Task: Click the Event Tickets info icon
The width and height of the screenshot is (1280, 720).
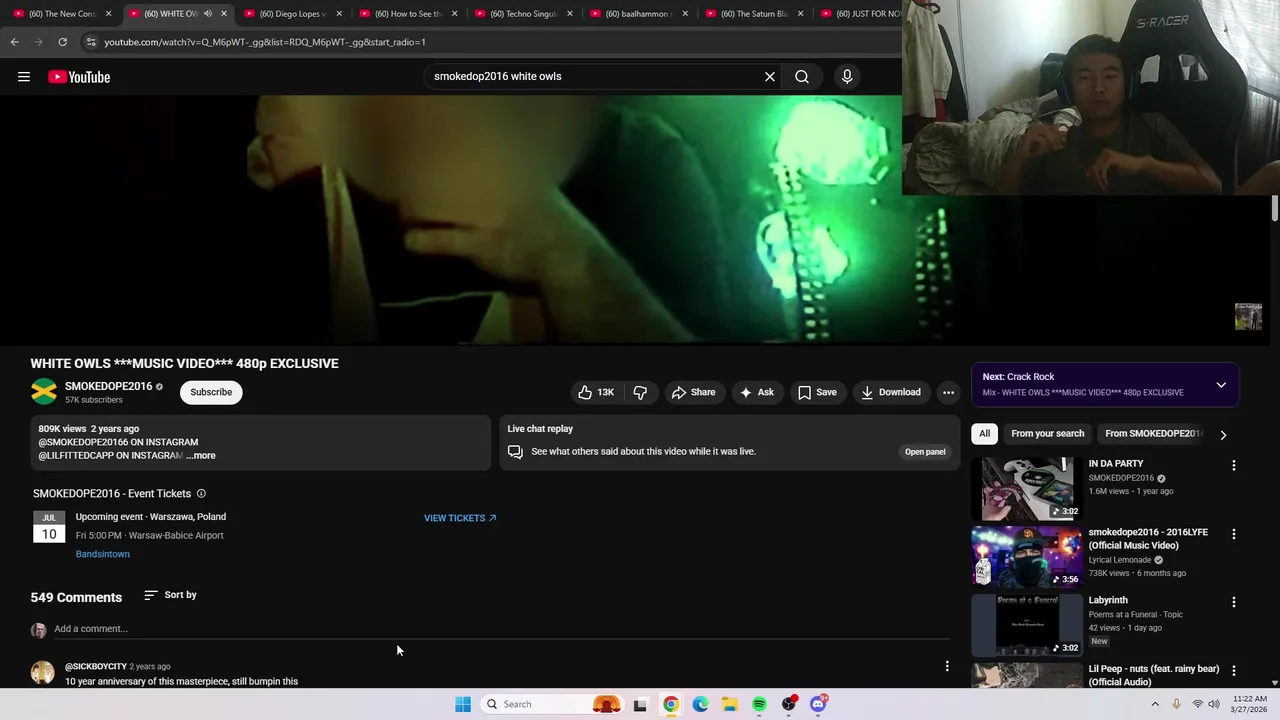Action: coord(201,494)
